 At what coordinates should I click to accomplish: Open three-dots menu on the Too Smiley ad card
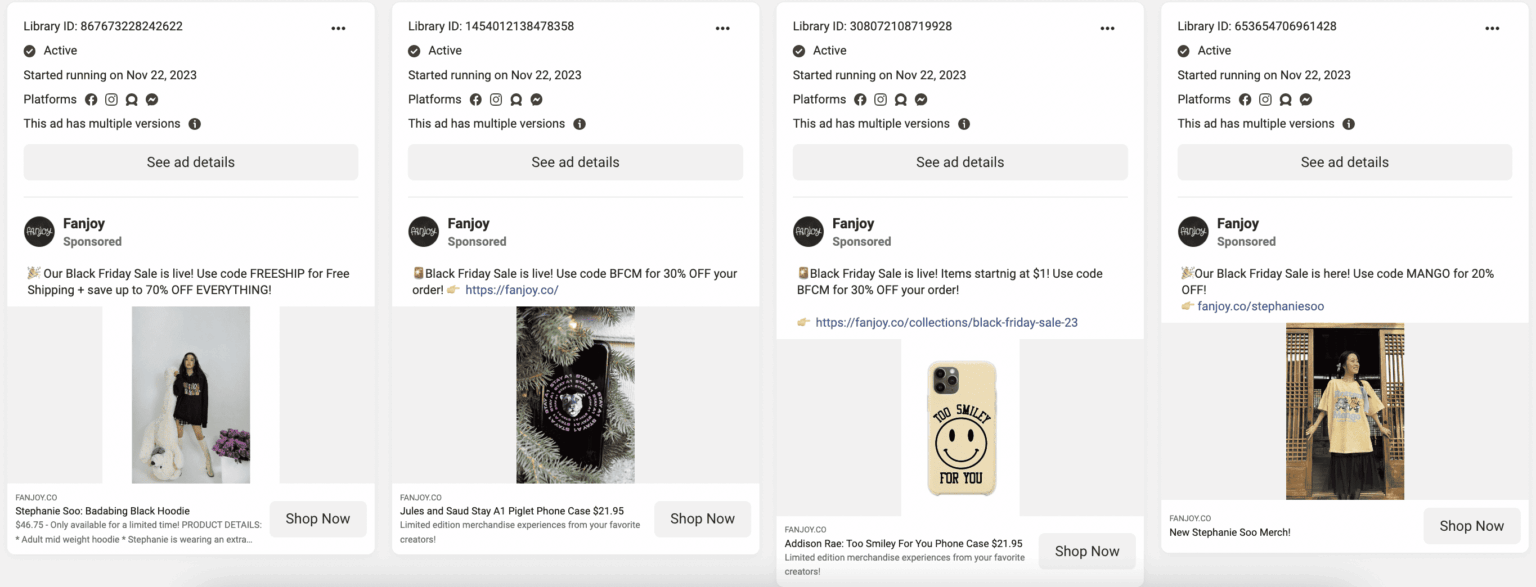(1107, 28)
